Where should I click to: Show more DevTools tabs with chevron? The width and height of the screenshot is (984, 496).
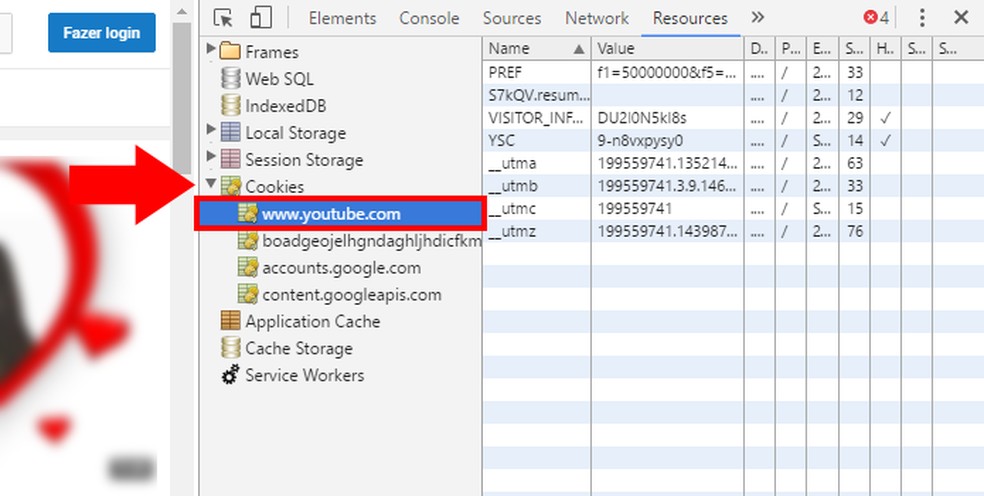point(757,18)
